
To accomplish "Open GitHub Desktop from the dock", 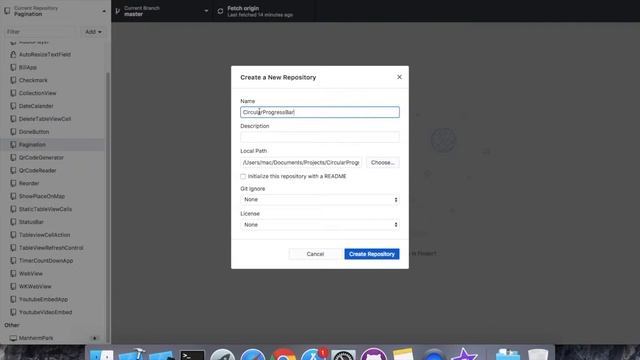I will click(x=373, y=354).
